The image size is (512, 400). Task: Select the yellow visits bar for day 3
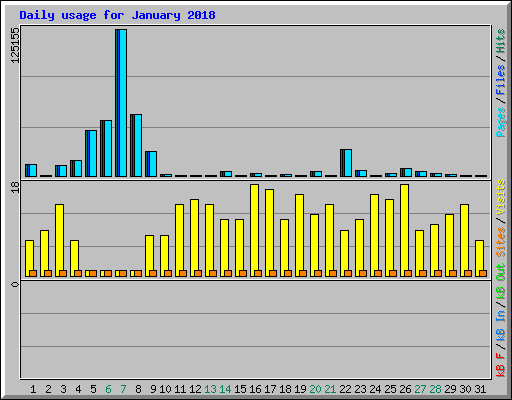pos(59,240)
